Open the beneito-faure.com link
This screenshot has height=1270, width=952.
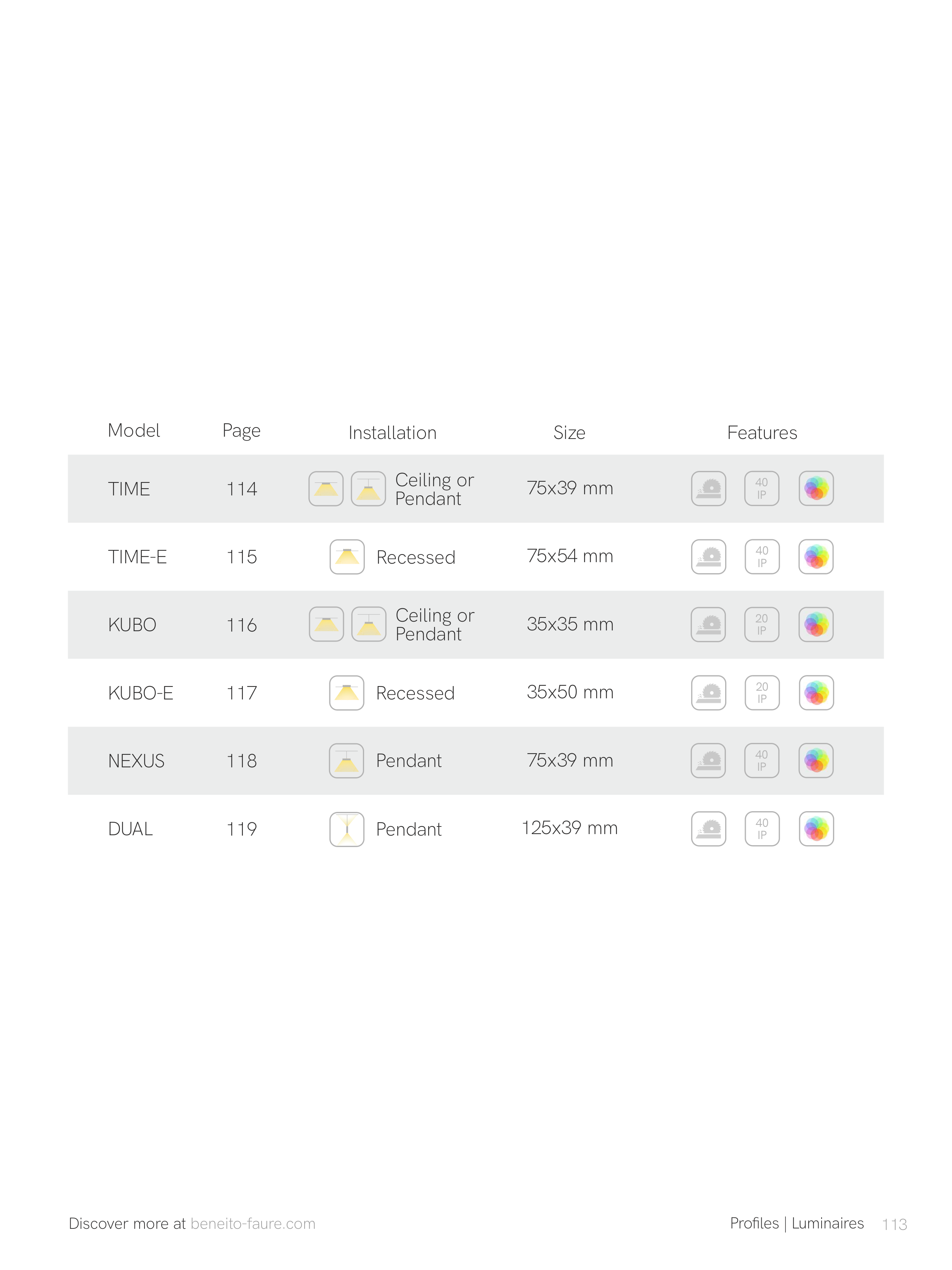[252, 1223]
